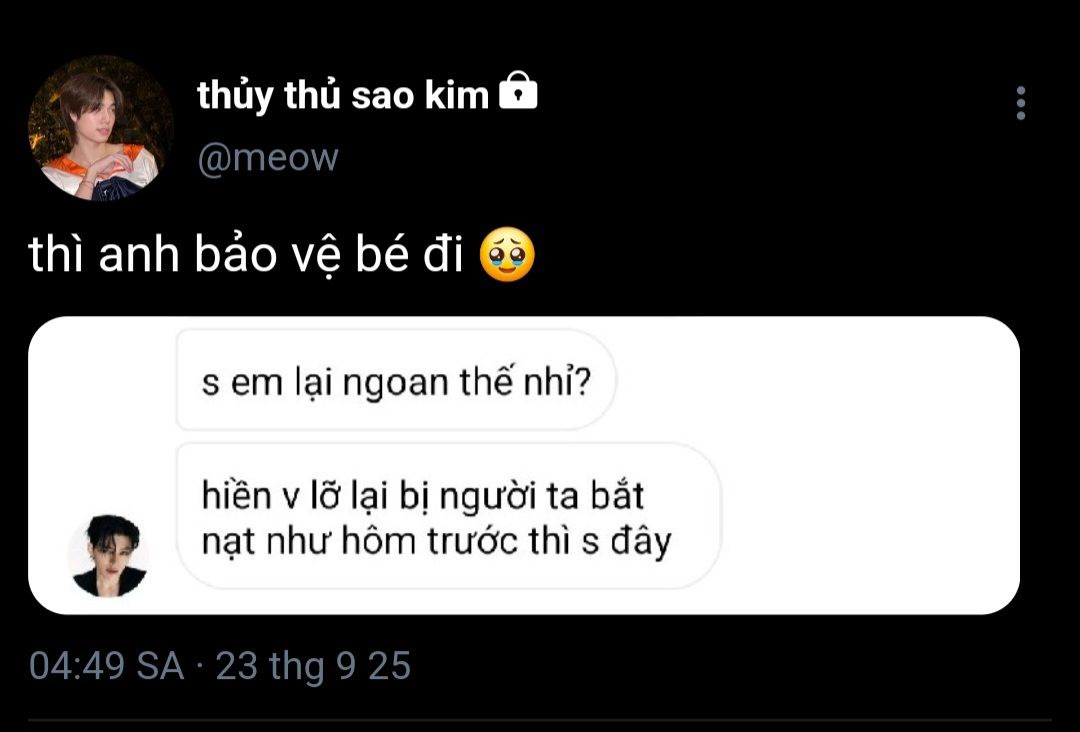Click the word "kim" in the display name
Viewport: 1080px width, 732px height.
(x=460, y=95)
